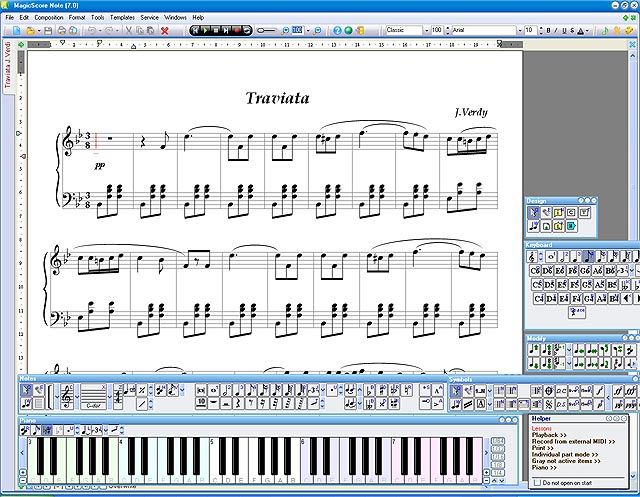Image resolution: width=640 pixels, height=497 pixels.
Task: Start playback with green play button
Action: click(x=205, y=30)
